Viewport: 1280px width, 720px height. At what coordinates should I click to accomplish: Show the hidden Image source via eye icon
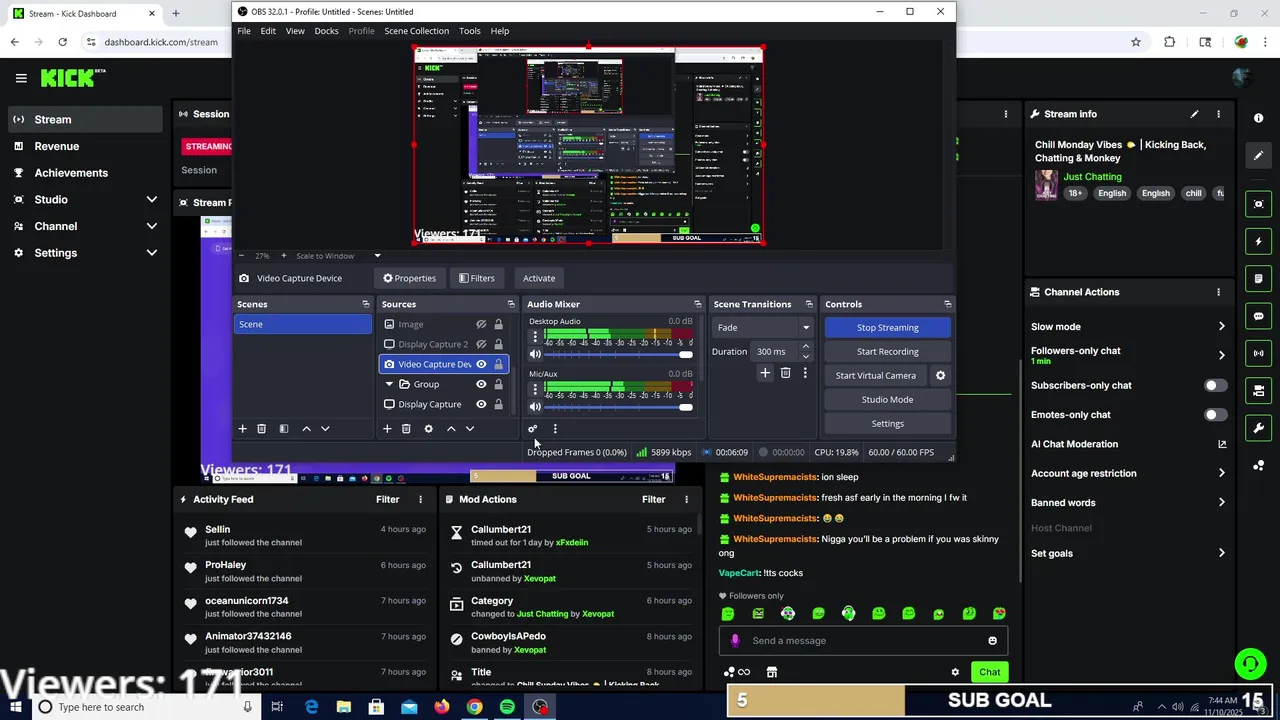pyautogui.click(x=481, y=324)
